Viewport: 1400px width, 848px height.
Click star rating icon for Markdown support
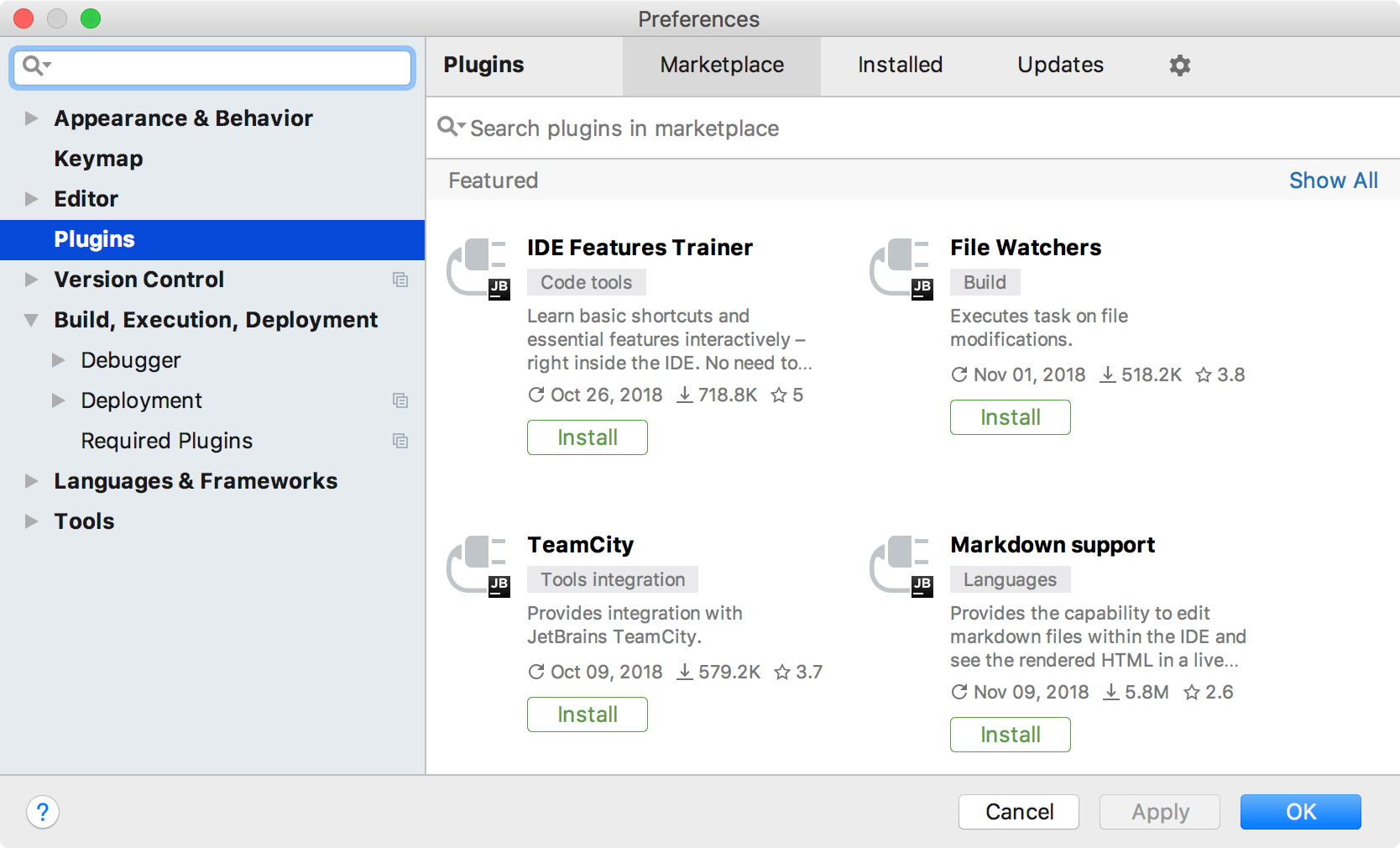pos(1192,692)
